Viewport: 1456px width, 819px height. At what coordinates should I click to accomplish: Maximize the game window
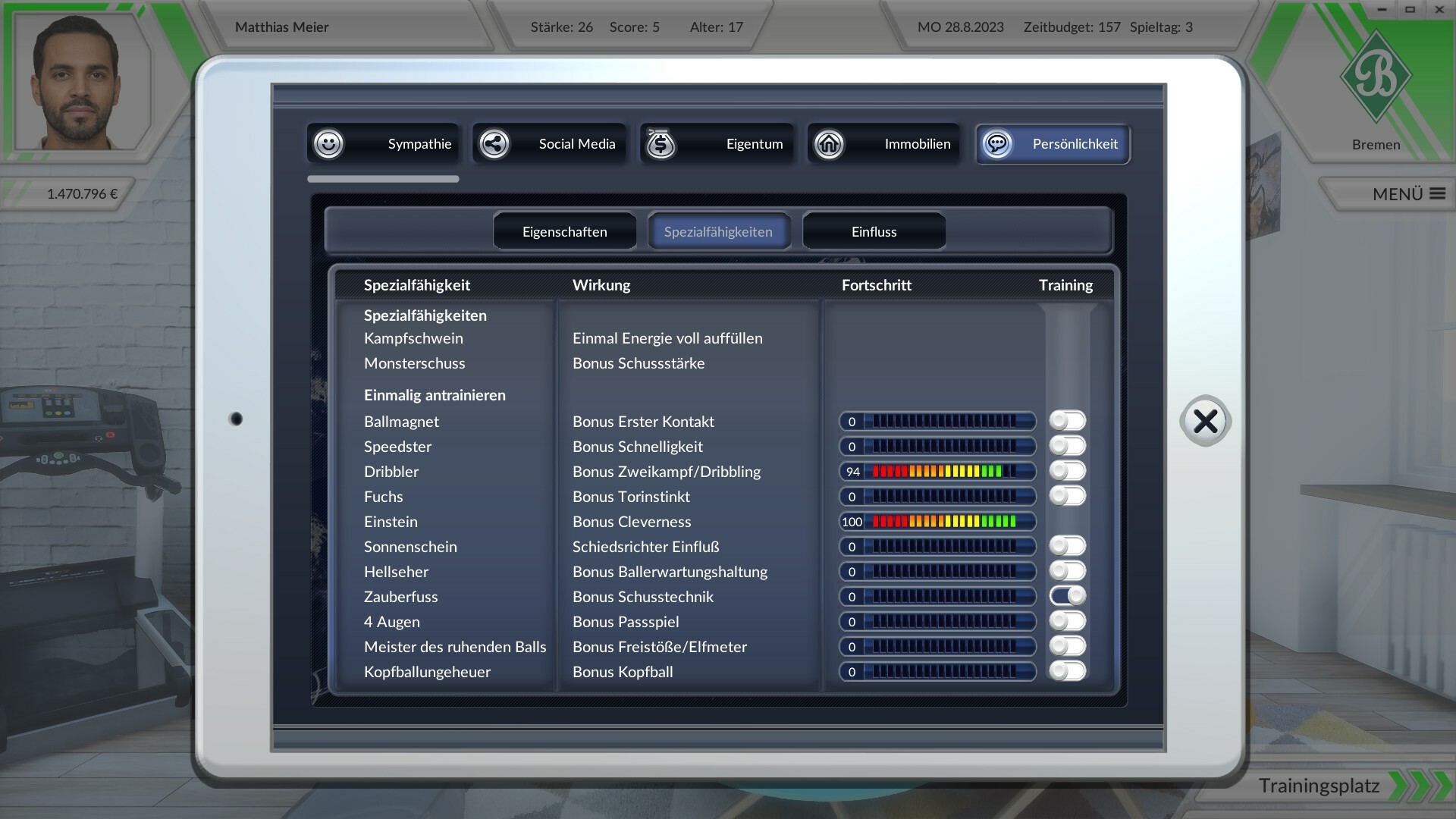click(1410, 10)
